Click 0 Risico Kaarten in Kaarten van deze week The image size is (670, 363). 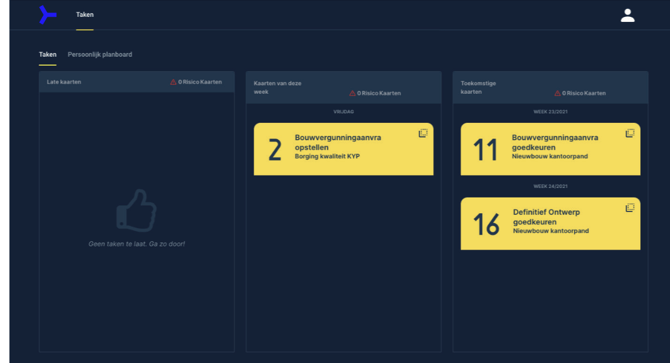tap(379, 93)
